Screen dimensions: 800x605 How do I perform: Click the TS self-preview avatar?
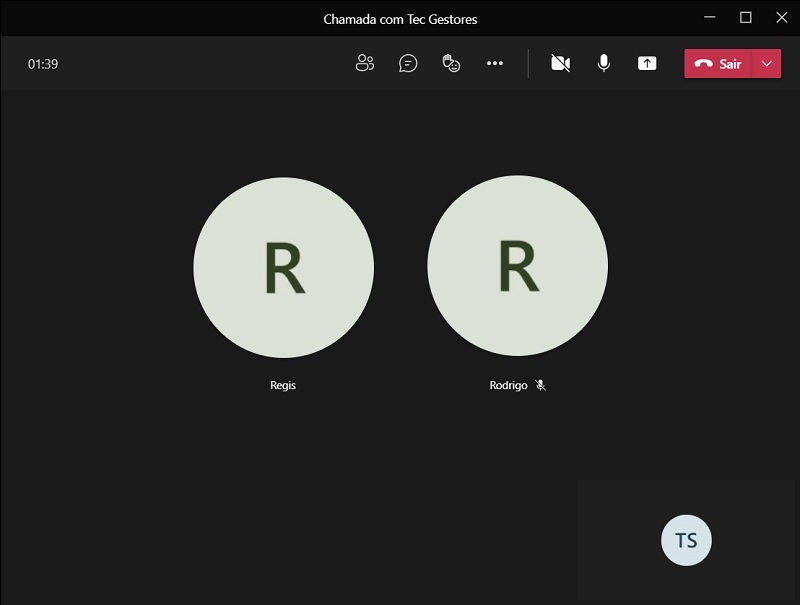click(686, 540)
